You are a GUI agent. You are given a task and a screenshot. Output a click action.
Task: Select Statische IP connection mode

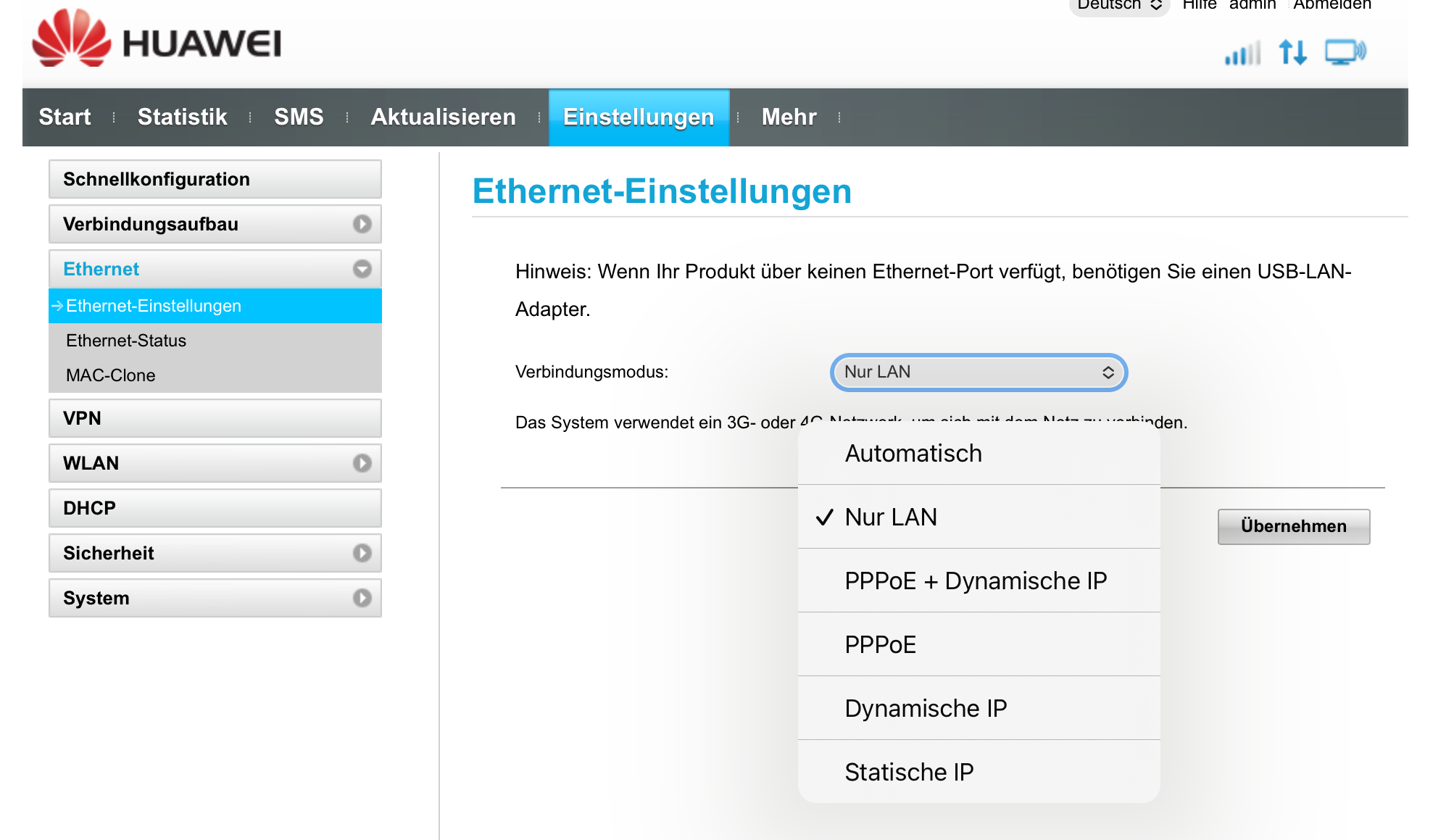pos(909,772)
